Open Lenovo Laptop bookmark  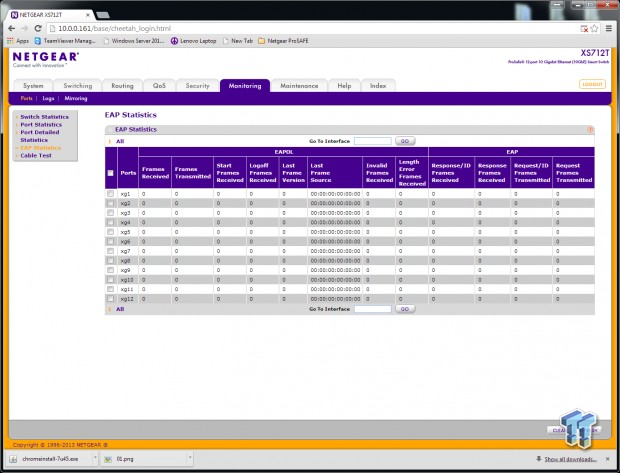(x=194, y=41)
